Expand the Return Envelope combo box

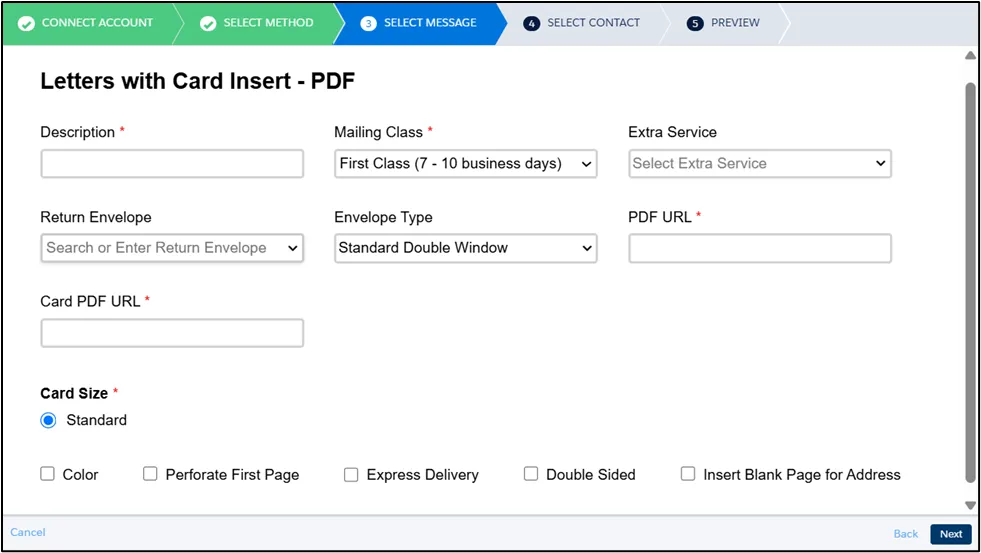click(172, 248)
